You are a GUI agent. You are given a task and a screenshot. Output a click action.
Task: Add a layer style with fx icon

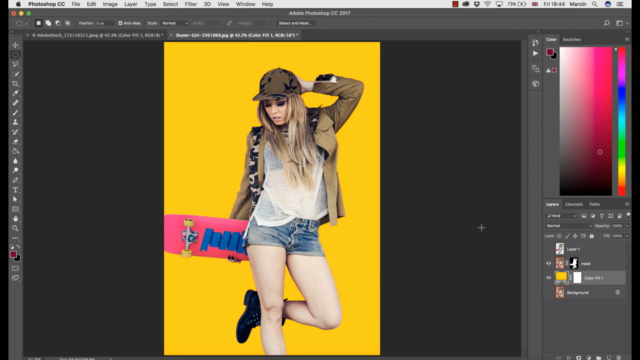tap(568, 358)
